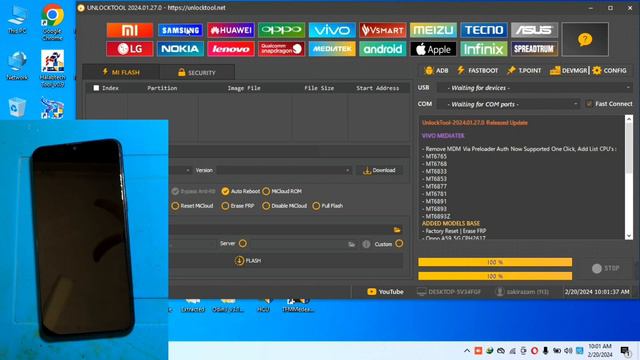Select the Infinix brand logo
The image size is (640, 360).
(484, 49)
